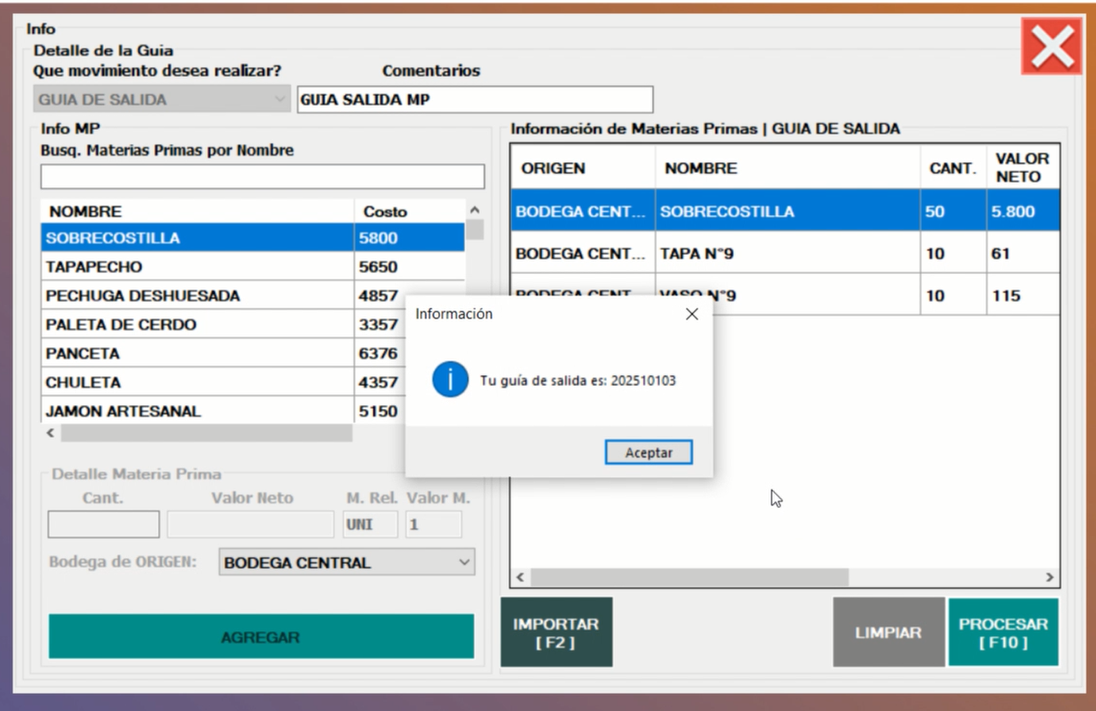1096x711 pixels.
Task: Select PECHUGA DESHUESADA row
Action: click(x=197, y=296)
